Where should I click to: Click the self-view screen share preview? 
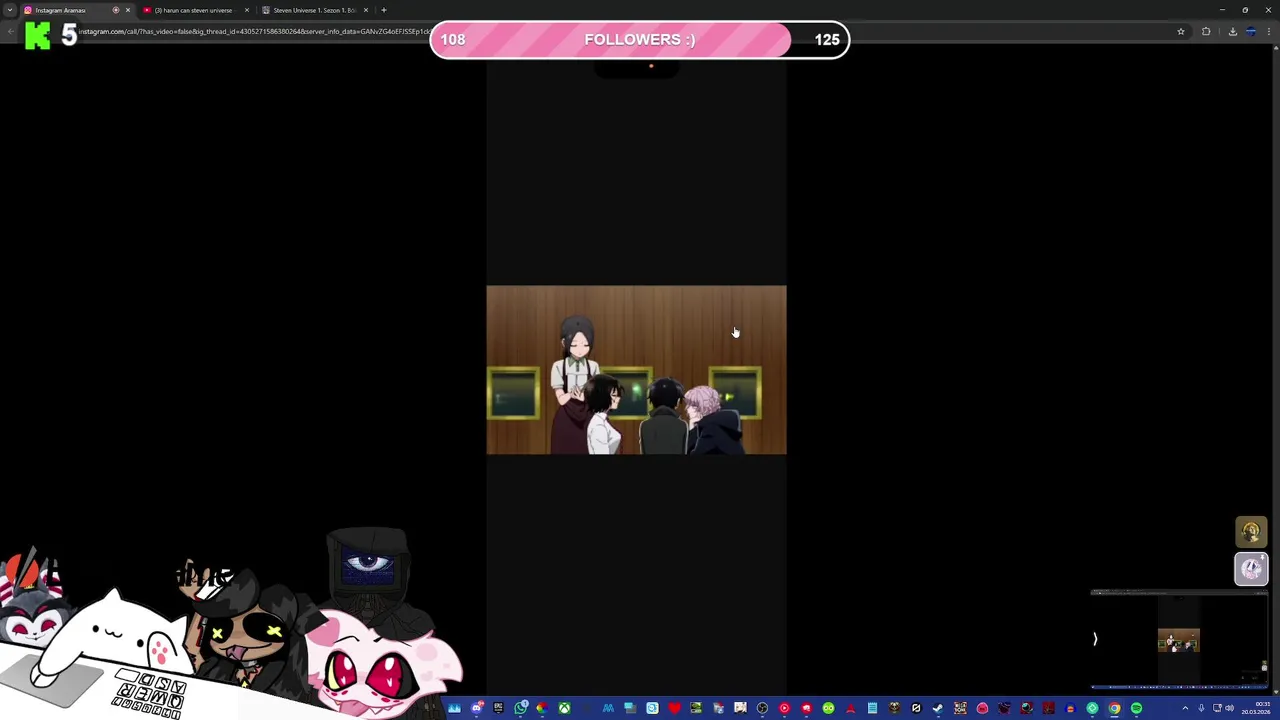pos(1180,640)
